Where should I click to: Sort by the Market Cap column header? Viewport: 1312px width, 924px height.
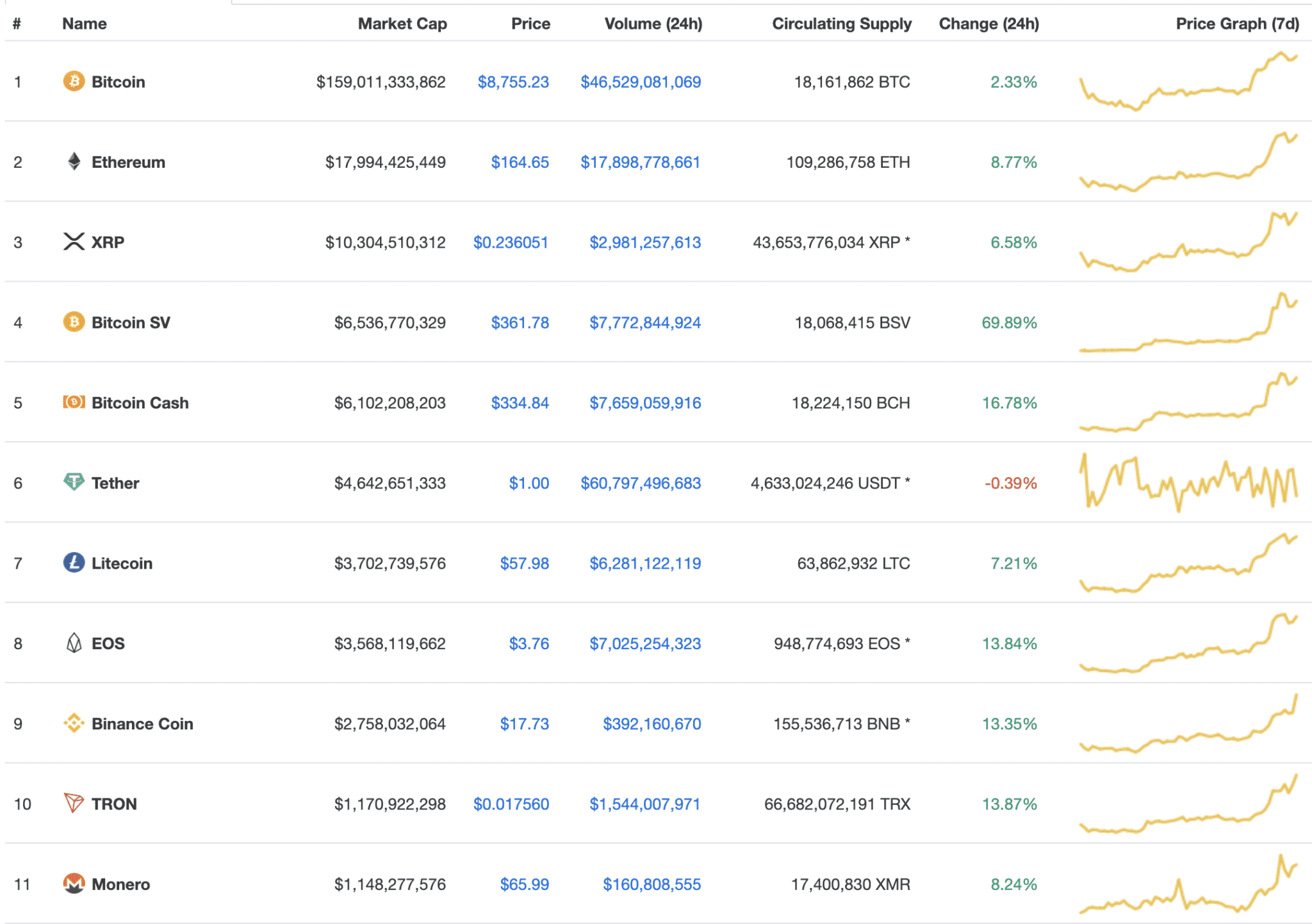tap(402, 24)
